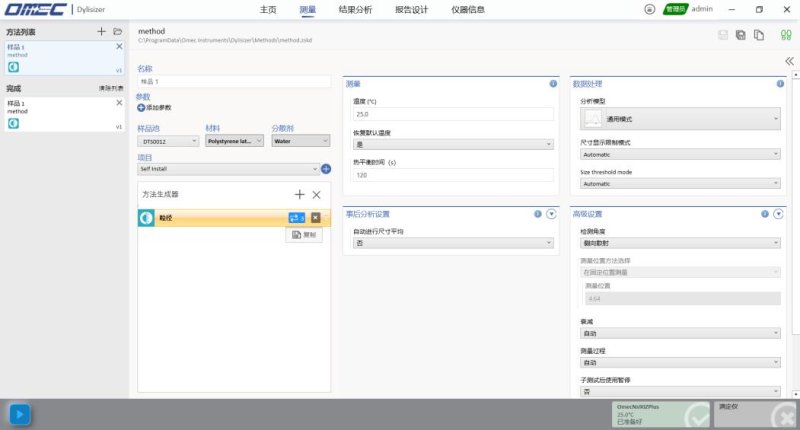The height and width of the screenshot is (430, 800).
Task: Click the 清除列表 button
Action: point(110,89)
